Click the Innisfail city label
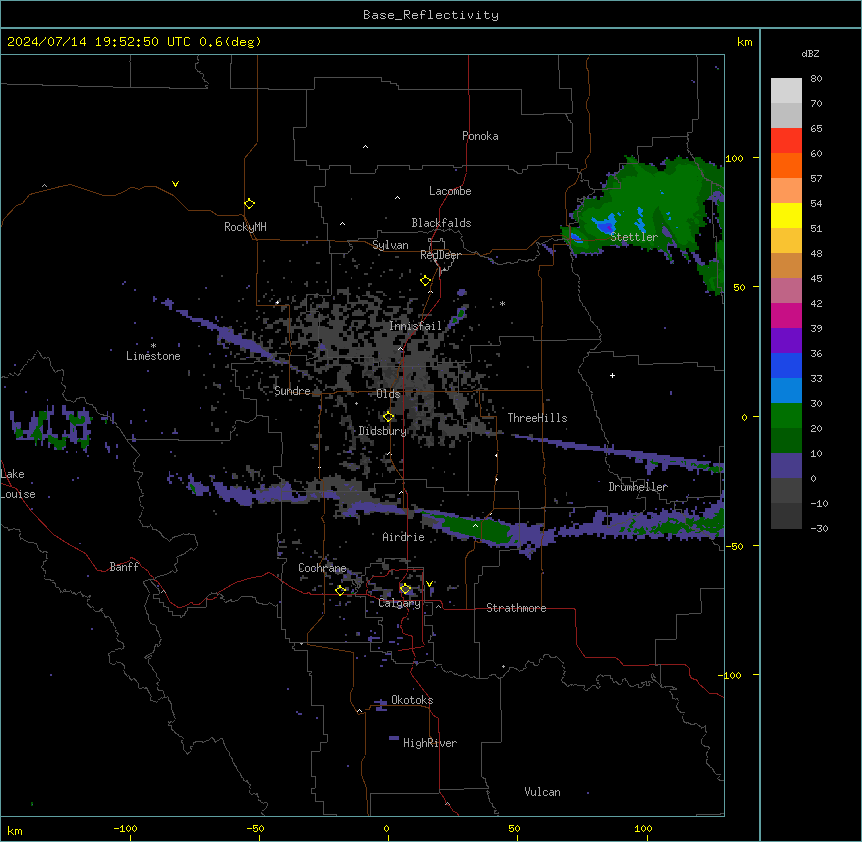Screen dimensions: 862x842 [416, 326]
